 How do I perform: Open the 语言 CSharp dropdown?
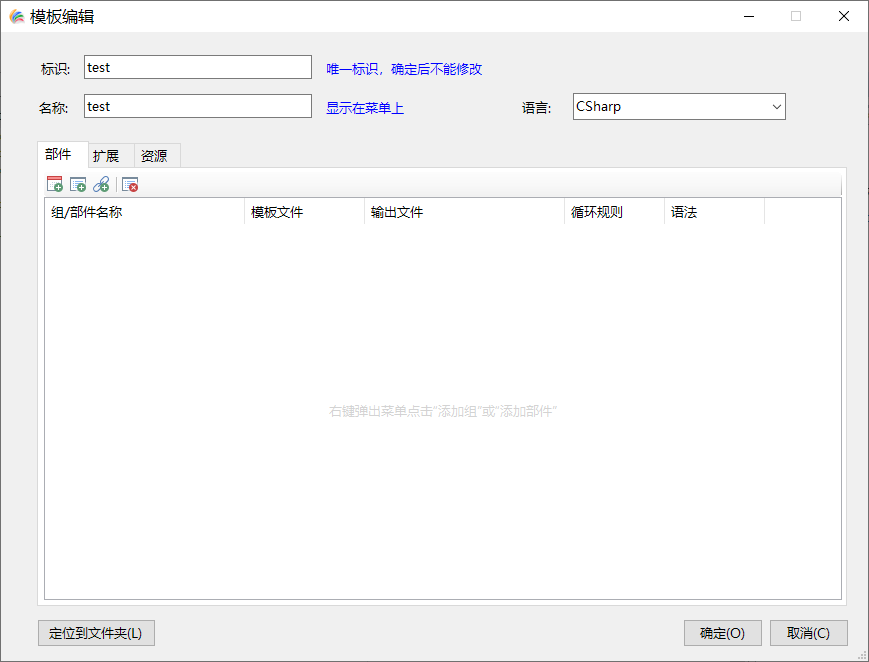tap(679, 106)
